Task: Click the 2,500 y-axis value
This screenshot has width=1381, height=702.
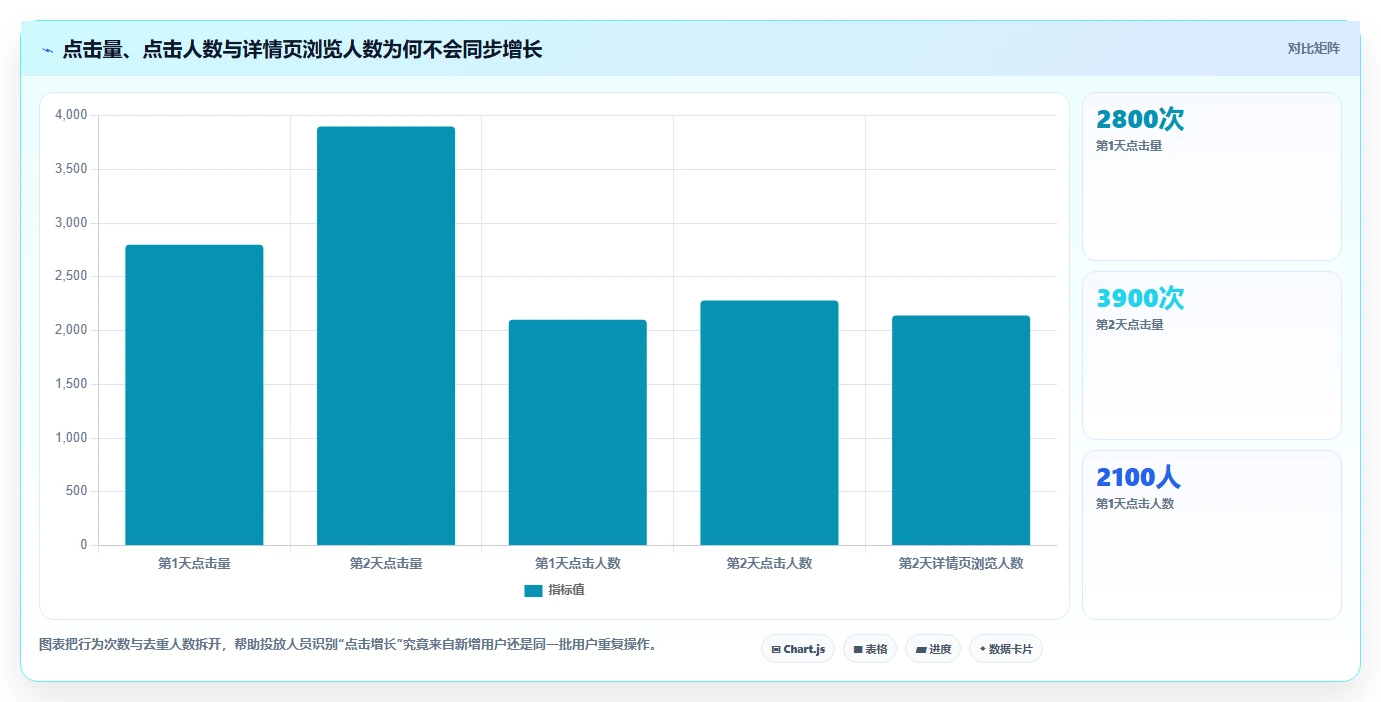Action: tap(71, 276)
